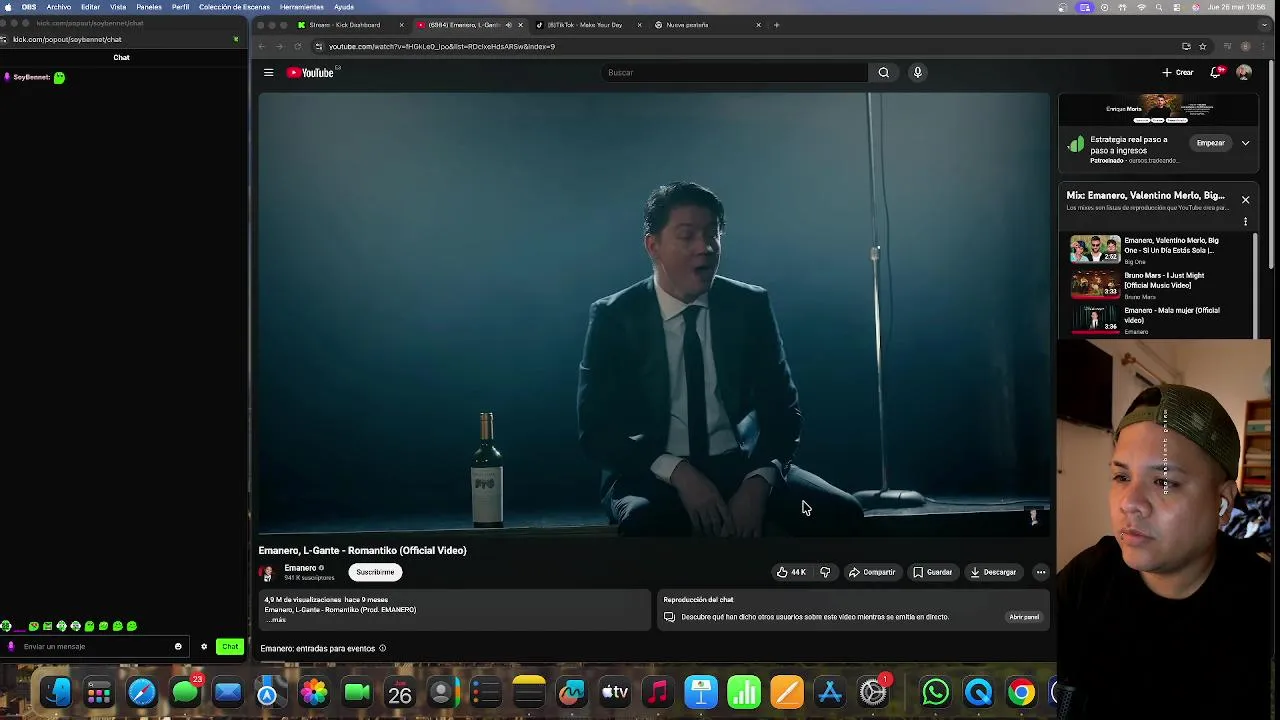Bookmark this page with the star icon

click(1202, 46)
